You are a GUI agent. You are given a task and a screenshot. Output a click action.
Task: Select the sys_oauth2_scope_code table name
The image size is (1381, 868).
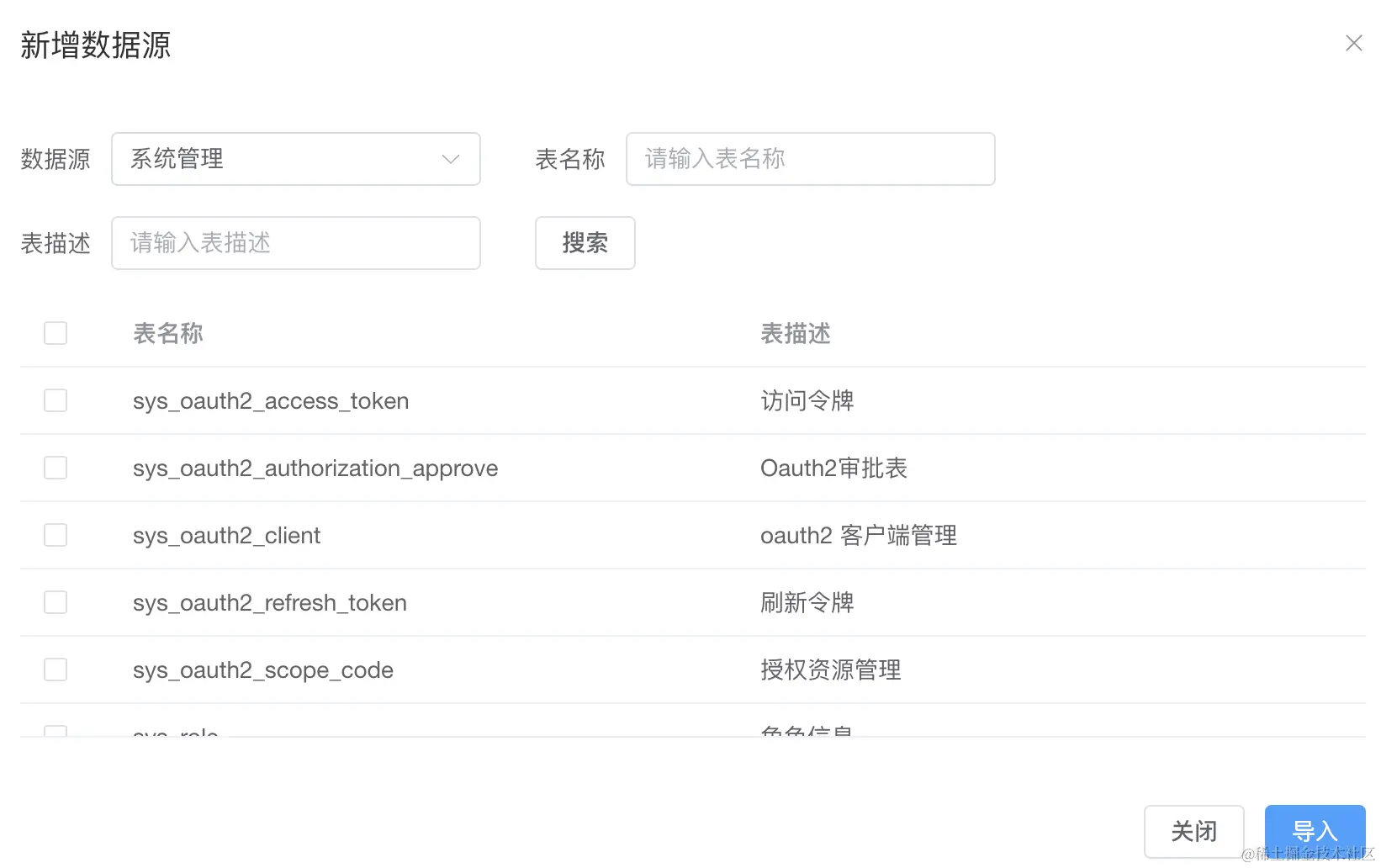coord(263,670)
